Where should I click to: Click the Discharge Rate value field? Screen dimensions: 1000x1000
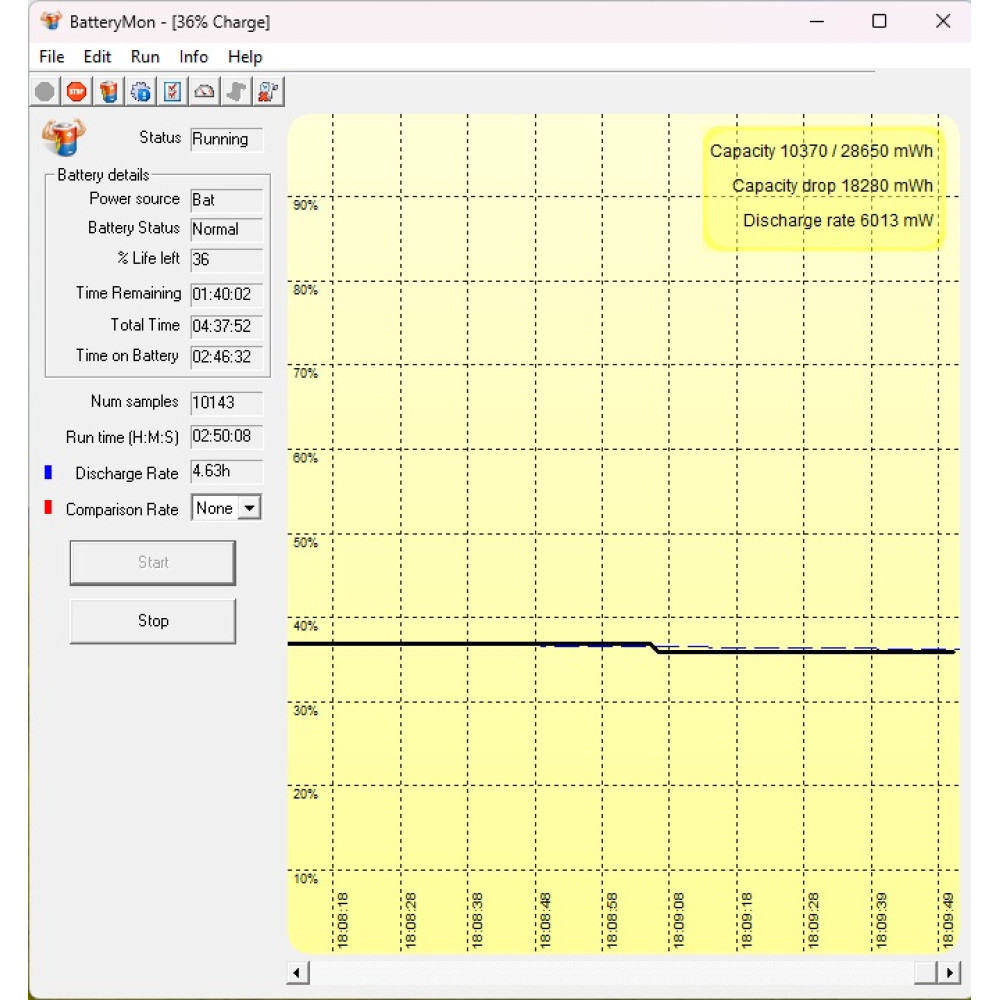[x=226, y=472]
